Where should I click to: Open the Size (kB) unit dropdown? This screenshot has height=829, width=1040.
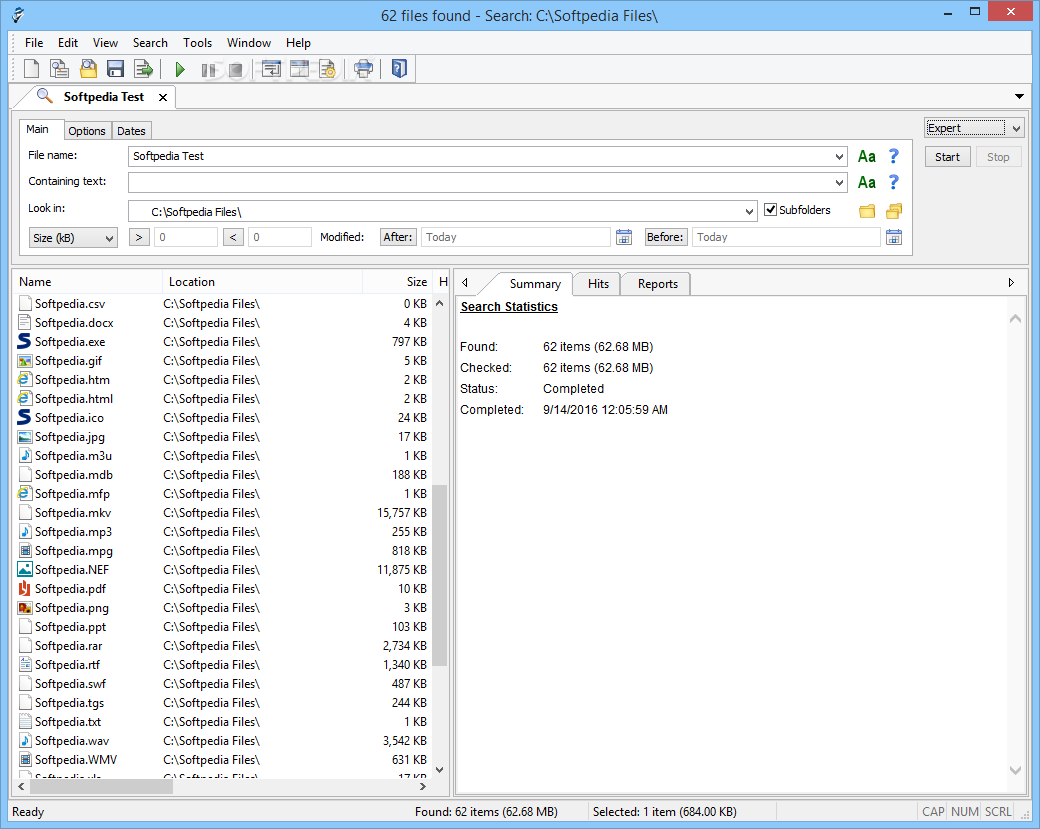click(73, 237)
